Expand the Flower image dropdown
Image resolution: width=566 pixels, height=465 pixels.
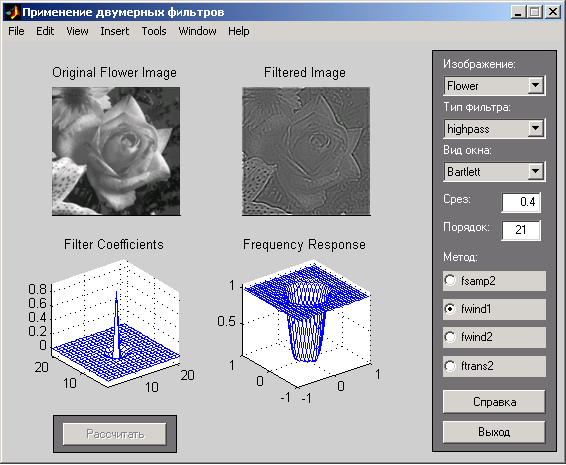[x=536, y=86]
